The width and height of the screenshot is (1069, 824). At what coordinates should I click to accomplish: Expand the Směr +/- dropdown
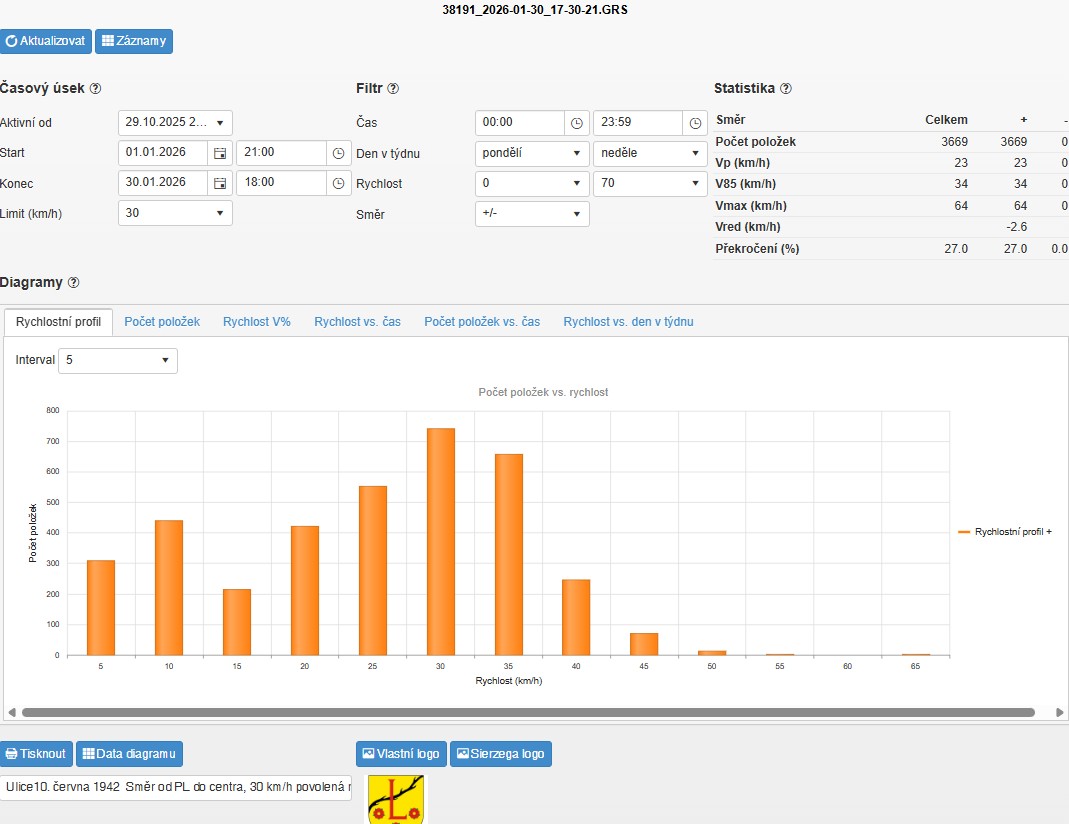tap(532, 214)
